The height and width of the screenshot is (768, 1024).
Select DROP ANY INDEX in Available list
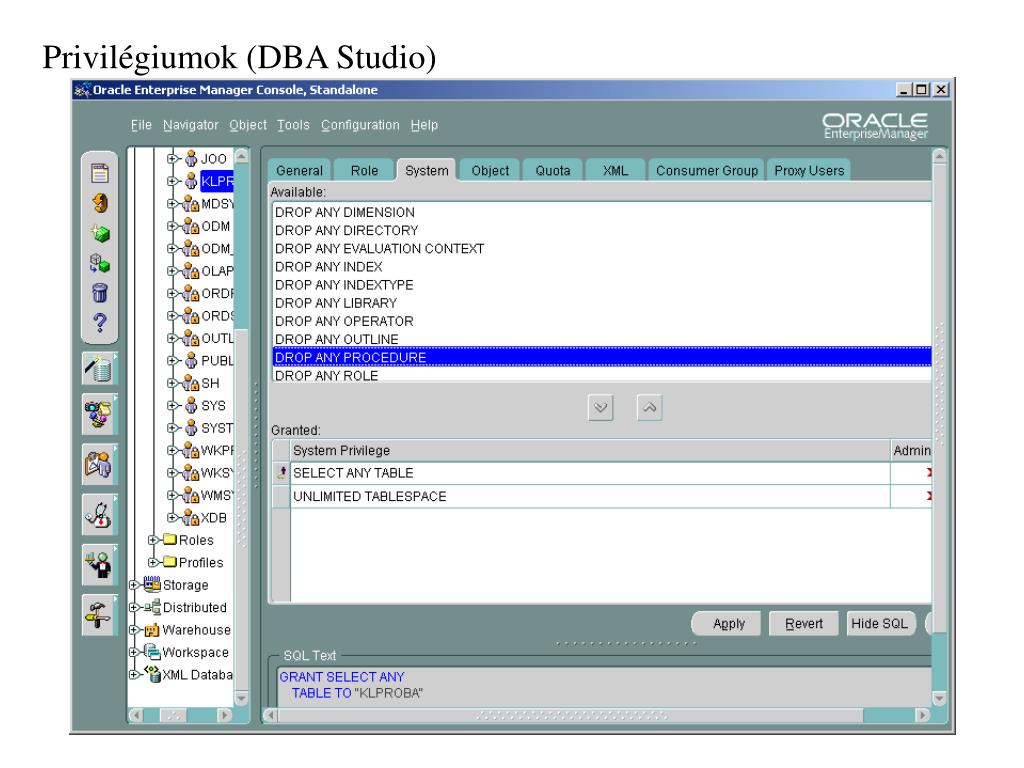[x=601, y=266]
